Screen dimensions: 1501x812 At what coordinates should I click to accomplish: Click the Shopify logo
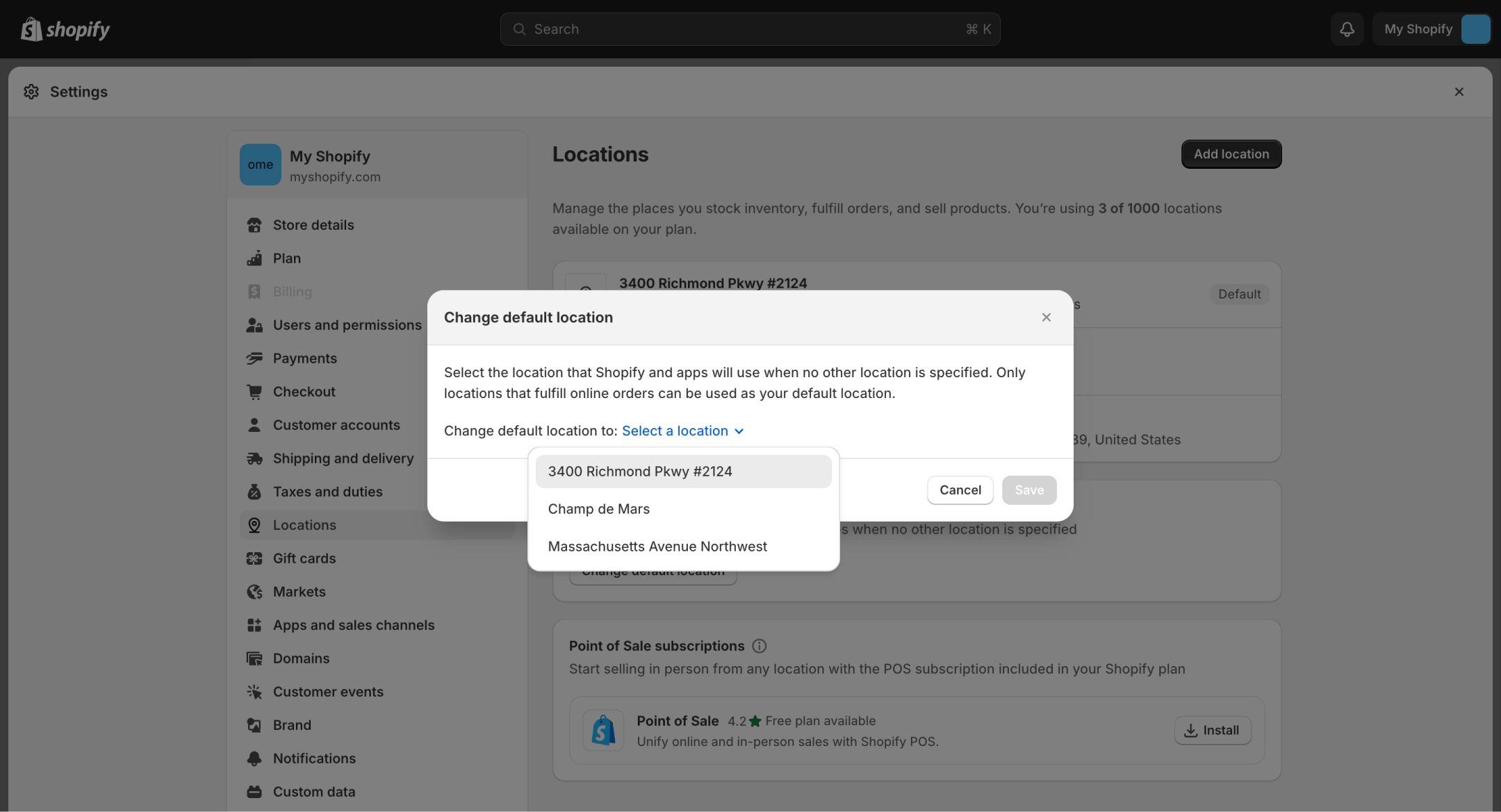(x=65, y=29)
